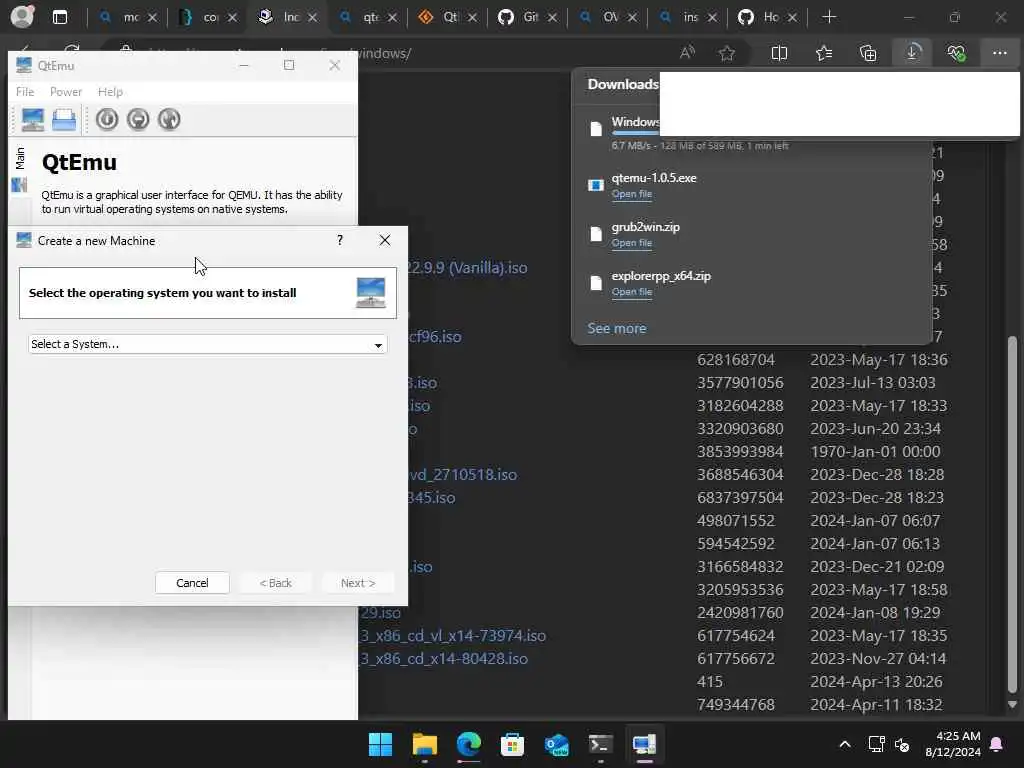Image resolution: width=1024 pixels, height=768 pixels.
Task: Open file link under explorerpp_x64.zip
Action: (x=632, y=292)
